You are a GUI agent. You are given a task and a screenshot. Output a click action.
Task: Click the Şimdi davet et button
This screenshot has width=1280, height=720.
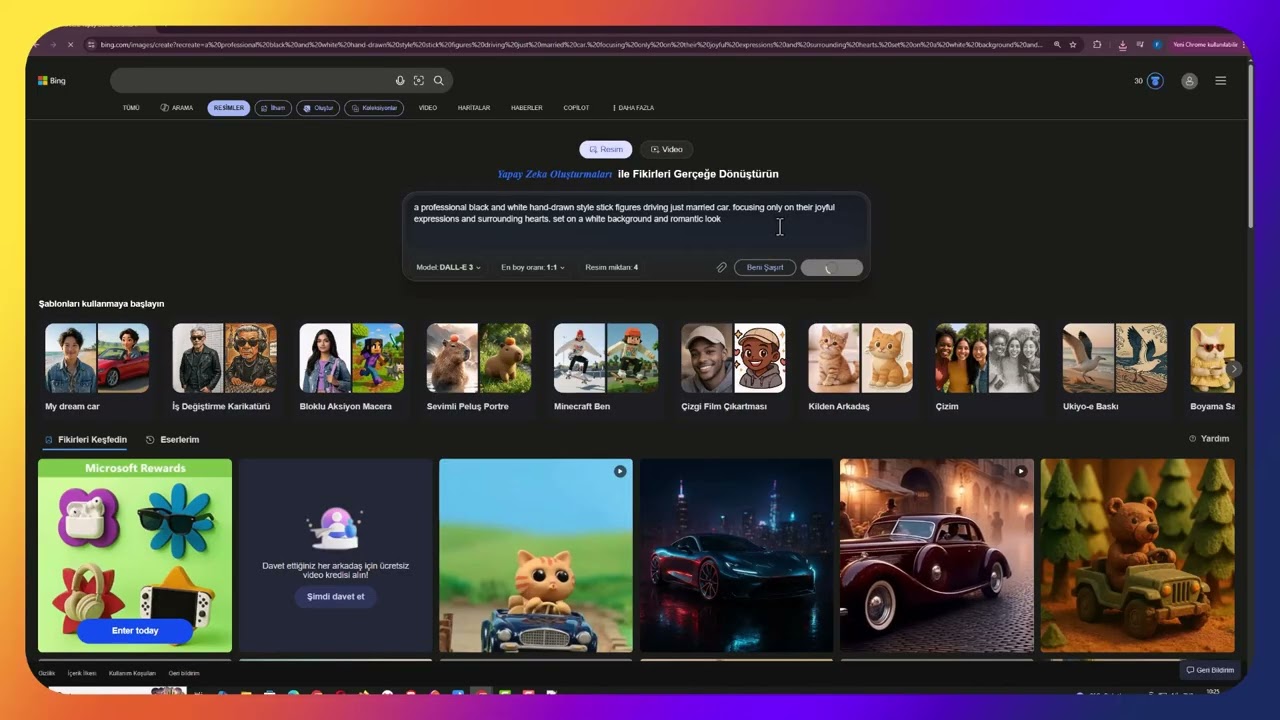[336, 596]
